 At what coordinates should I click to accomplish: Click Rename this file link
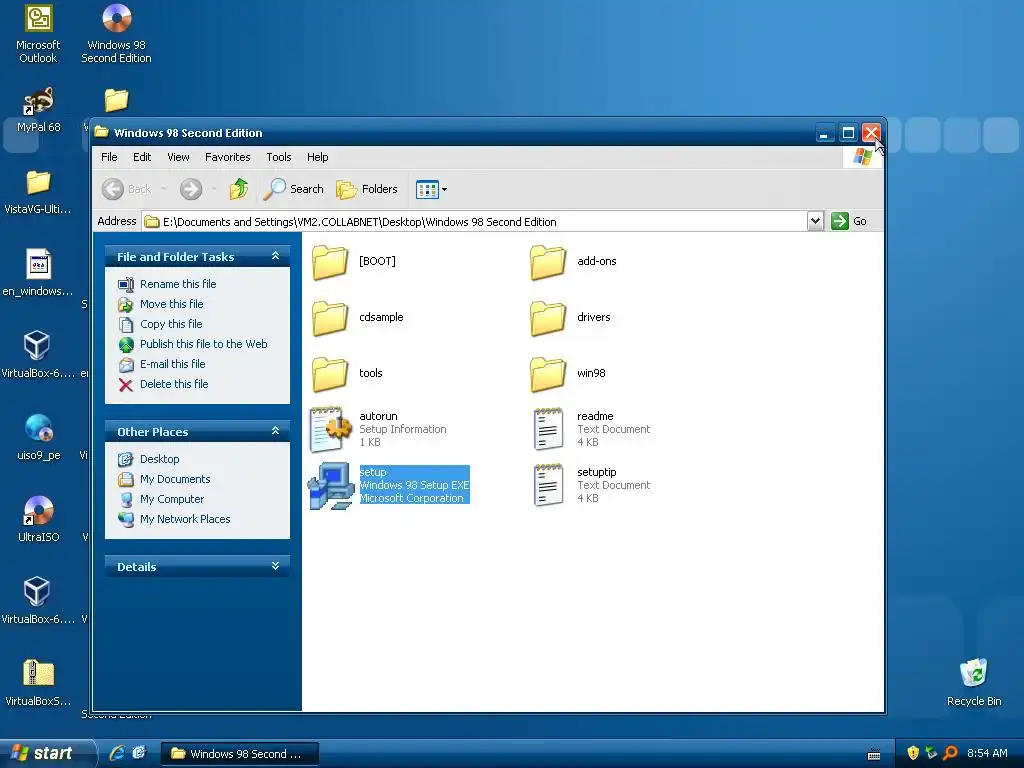(178, 284)
